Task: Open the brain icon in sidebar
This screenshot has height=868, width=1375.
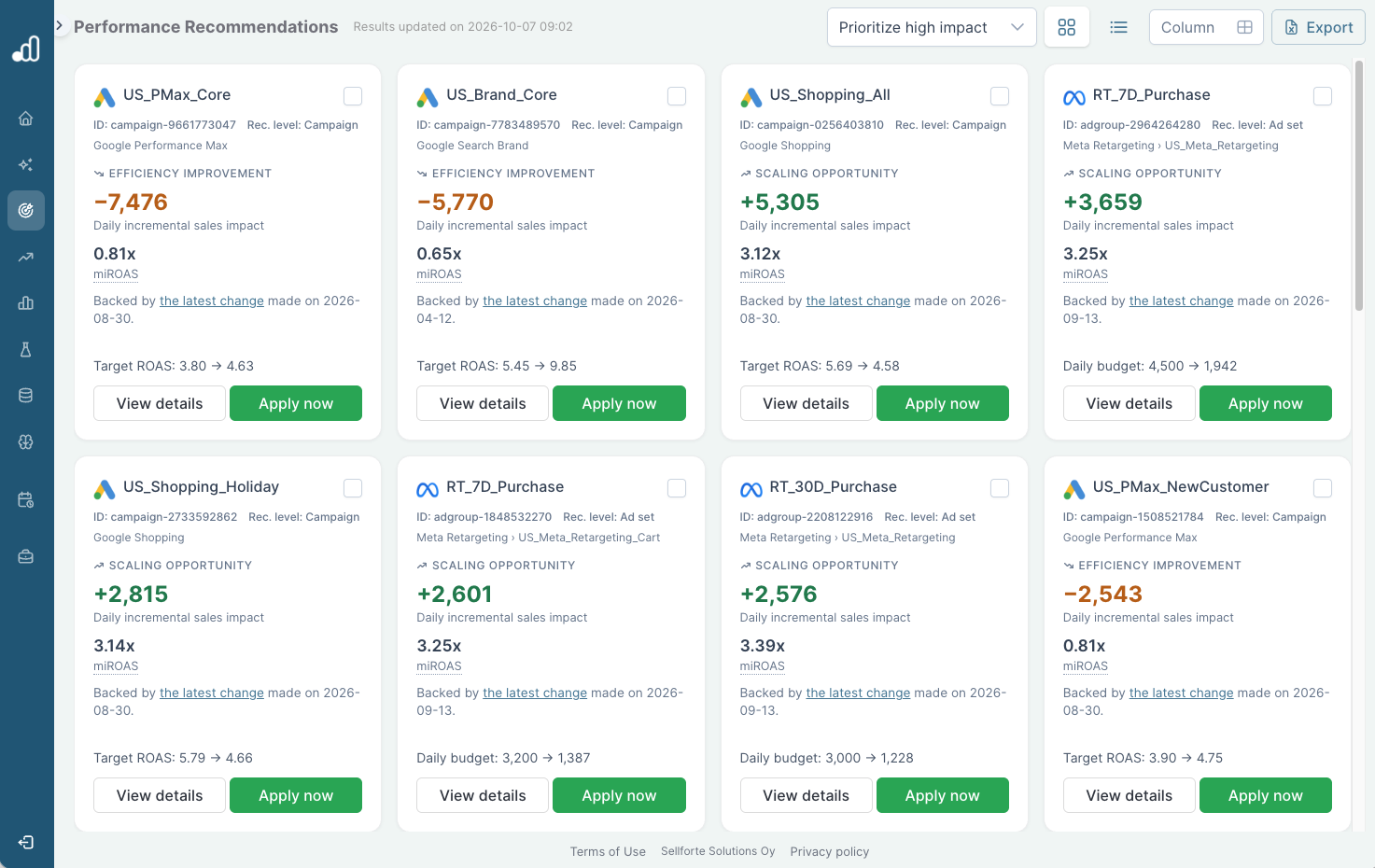Action: point(26,442)
